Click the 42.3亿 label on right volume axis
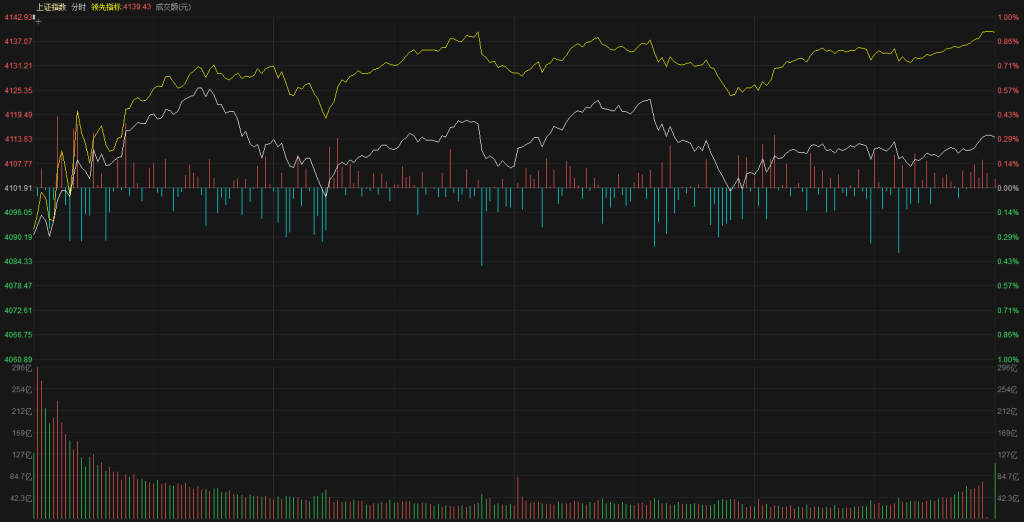This screenshot has width=1024, height=522. (1008, 497)
